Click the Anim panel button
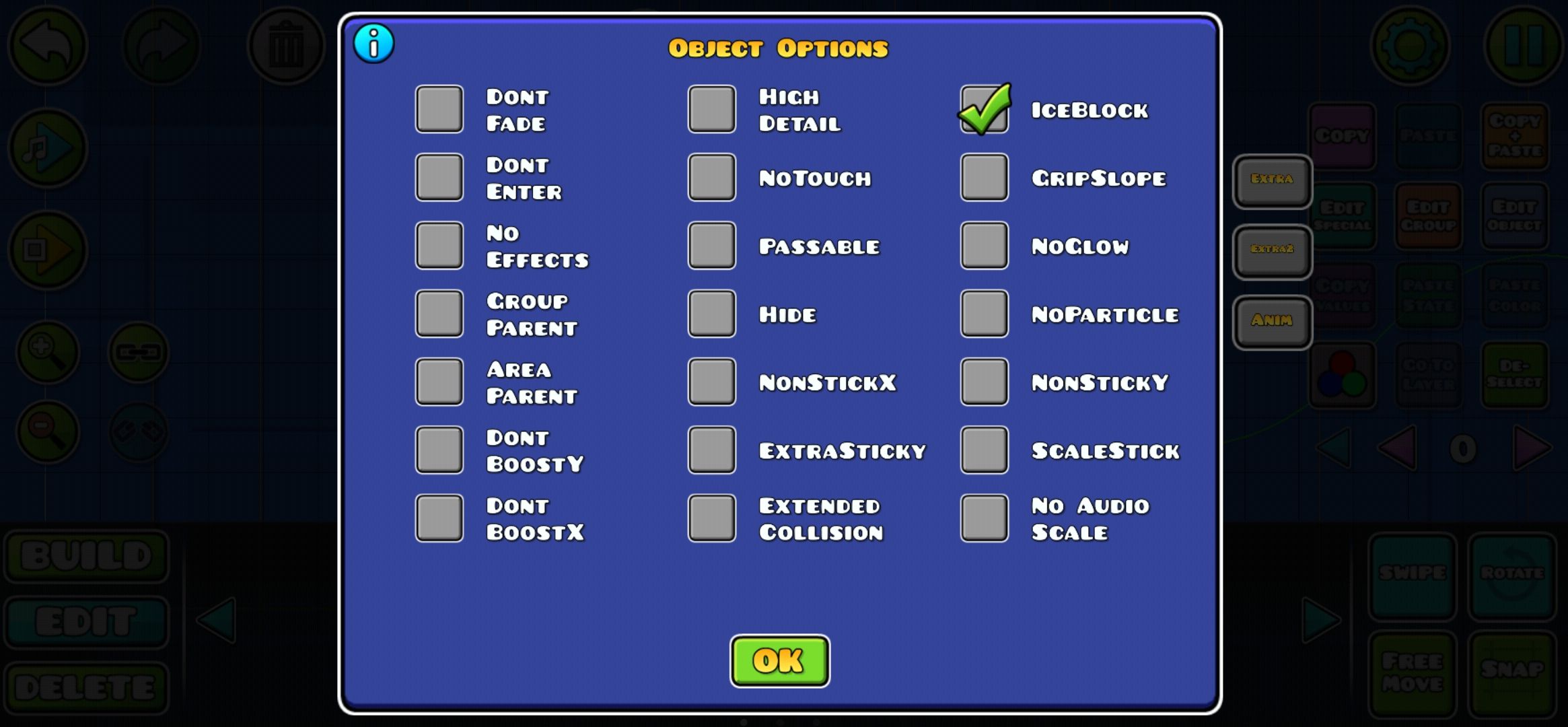This screenshot has height=727, width=1568. pyautogui.click(x=1271, y=320)
